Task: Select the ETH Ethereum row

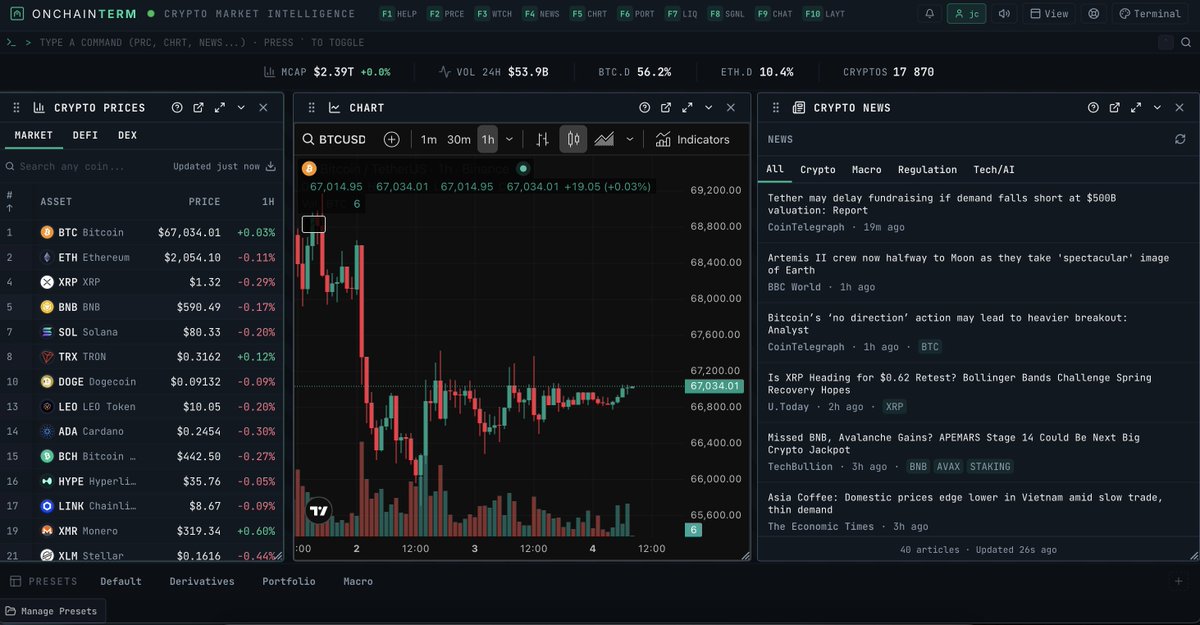Action: click(142, 257)
